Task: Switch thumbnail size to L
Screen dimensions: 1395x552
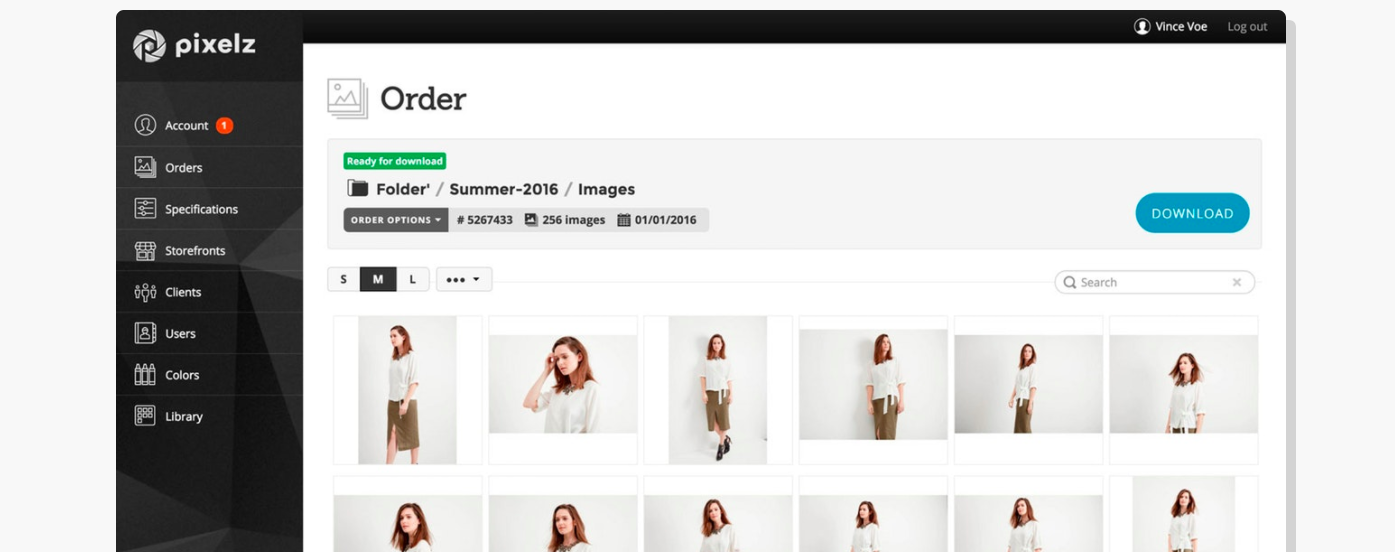Action: click(x=412, y=279)
